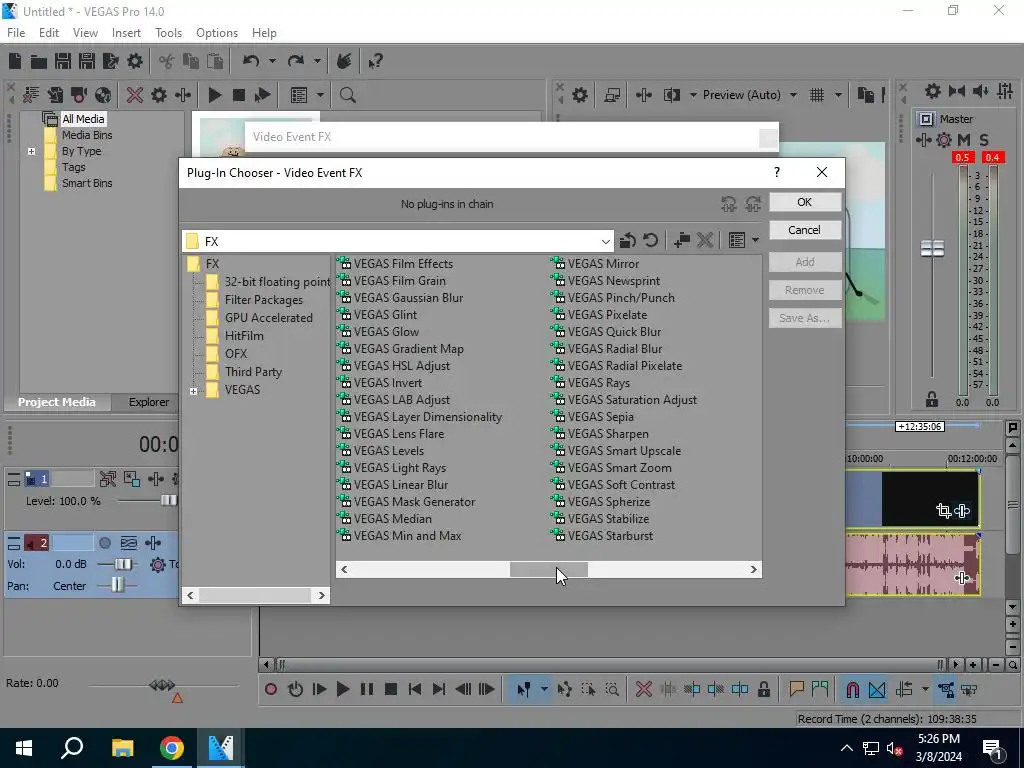The width and height of the screenshot is (1024, 768).
Task: Open the Tools menu
Action: (168, 33)
